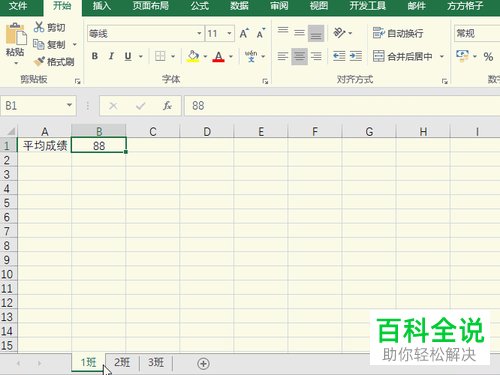Open copy options dropdown arrow
500x375 pixels.
(x=75, y=44)
